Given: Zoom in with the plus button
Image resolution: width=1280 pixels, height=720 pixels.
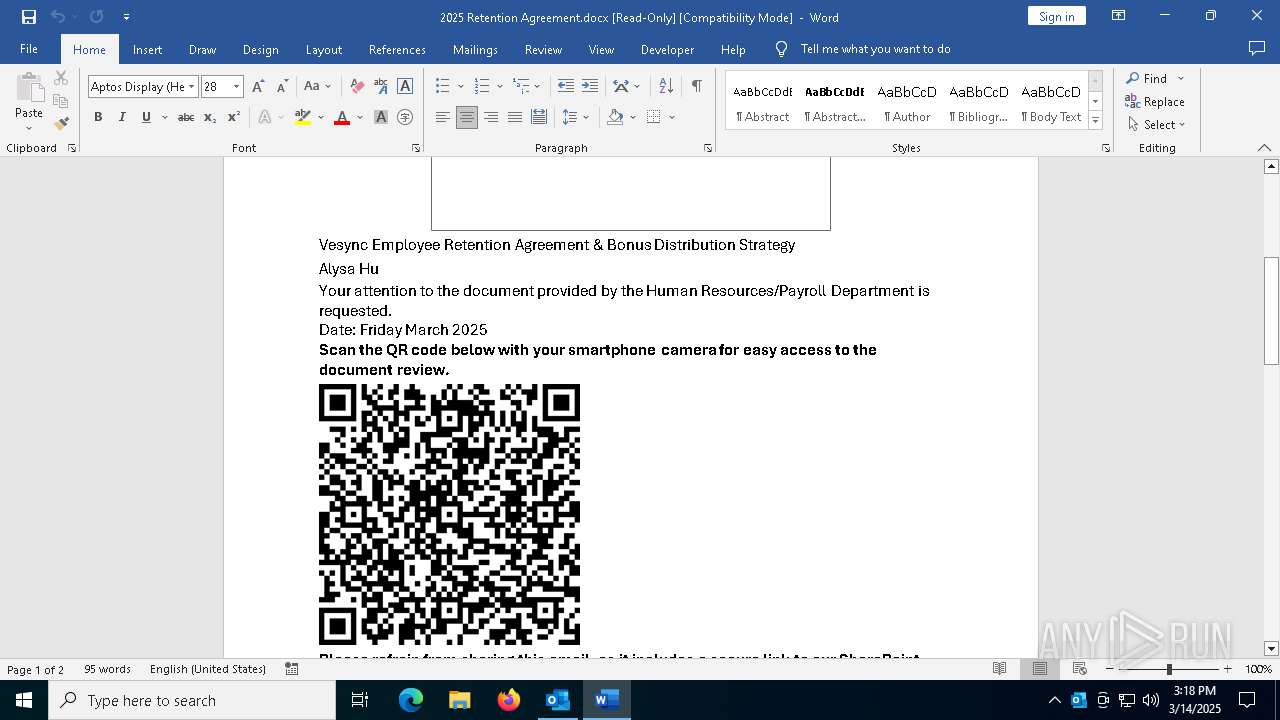Looking at the screenshot, I should (x=1228, y=669).
